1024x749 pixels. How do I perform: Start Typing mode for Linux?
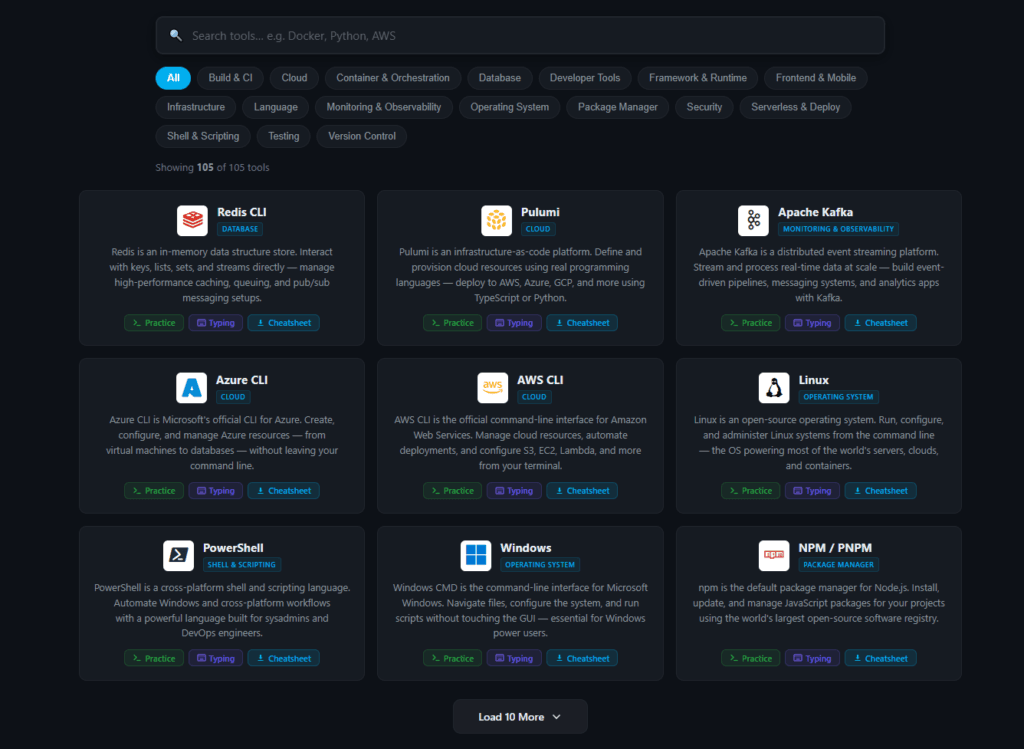(811, 491)
